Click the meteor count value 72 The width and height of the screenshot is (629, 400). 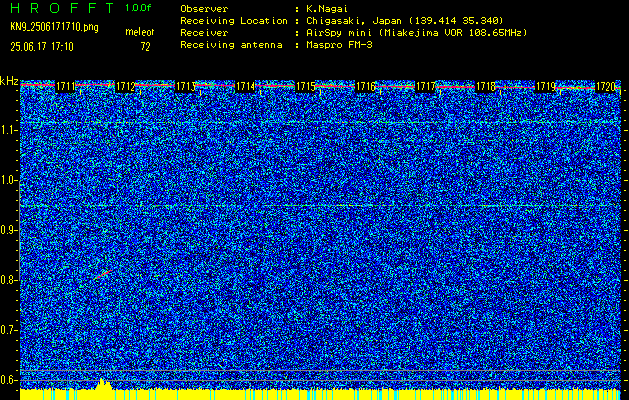click(x=145, y=47)
